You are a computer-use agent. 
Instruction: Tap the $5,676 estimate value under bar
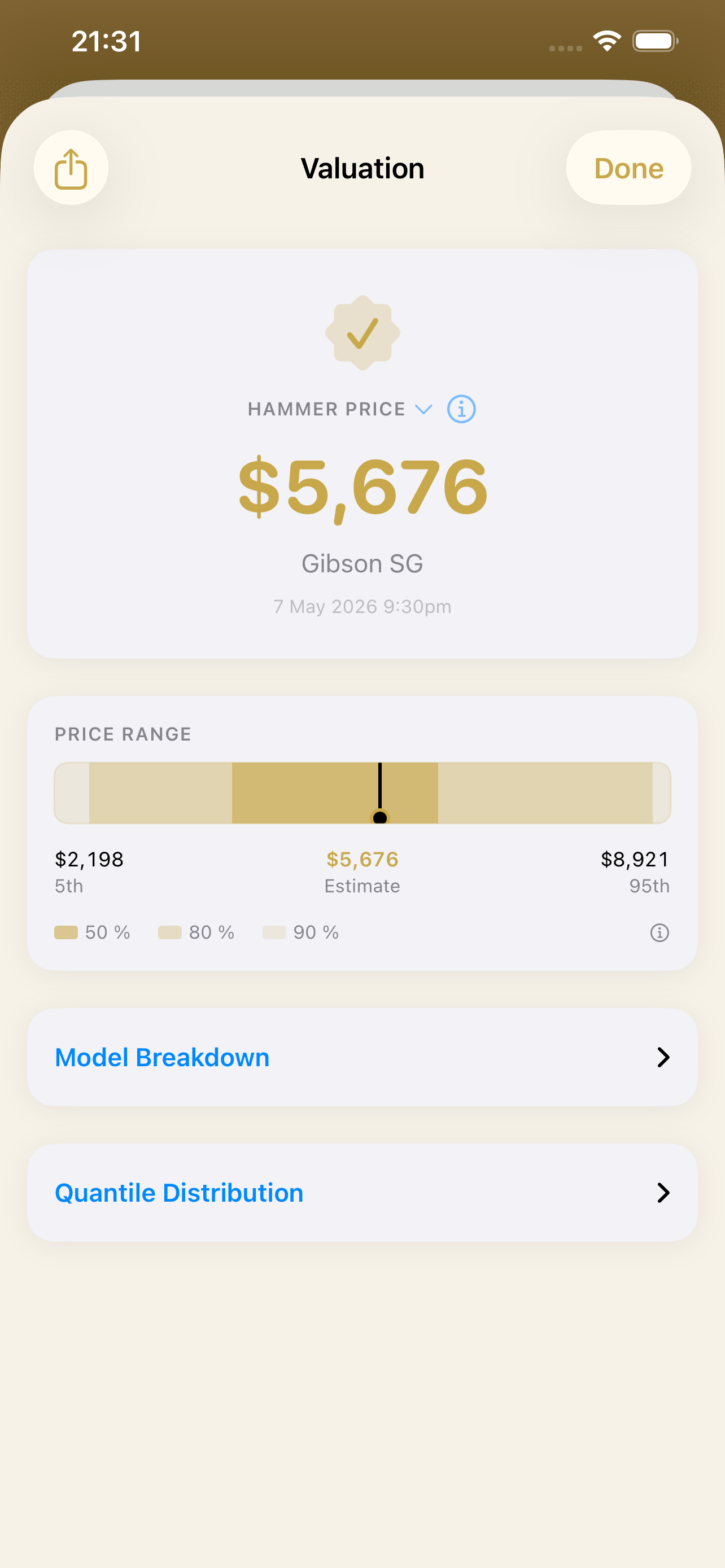point(362,860)
